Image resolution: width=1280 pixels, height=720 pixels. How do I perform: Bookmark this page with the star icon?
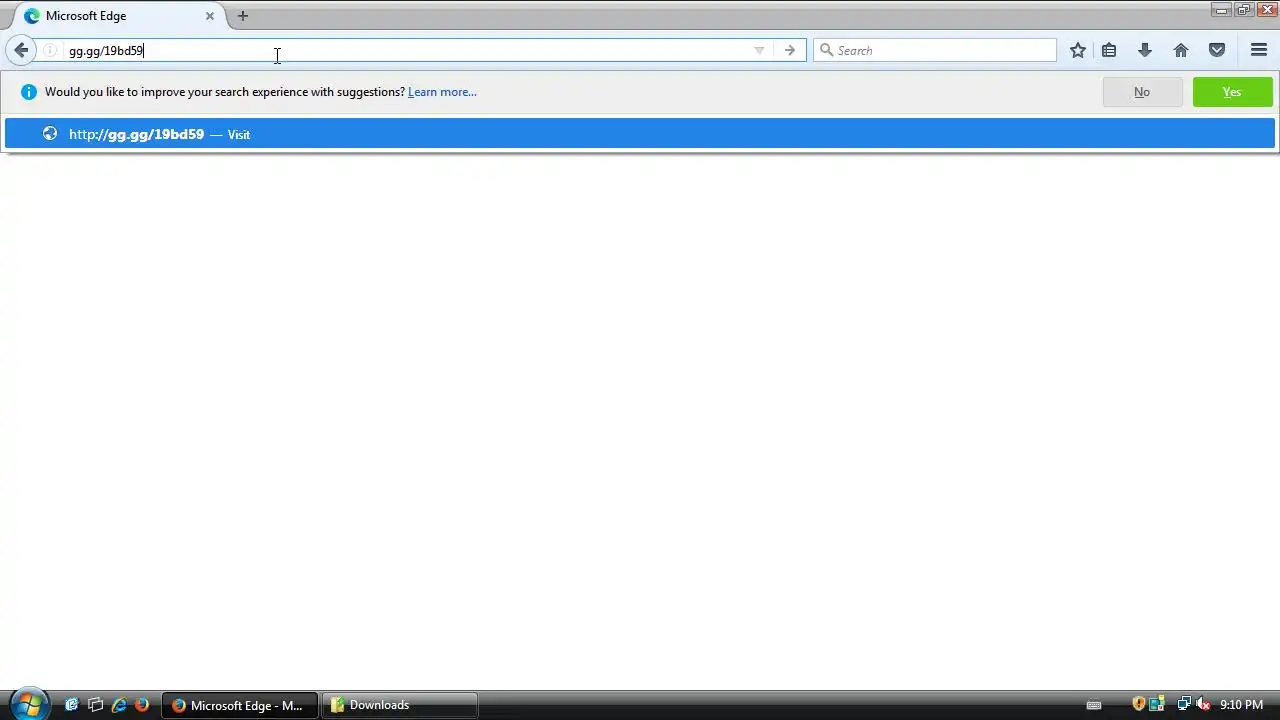(x=1077, y=50)
